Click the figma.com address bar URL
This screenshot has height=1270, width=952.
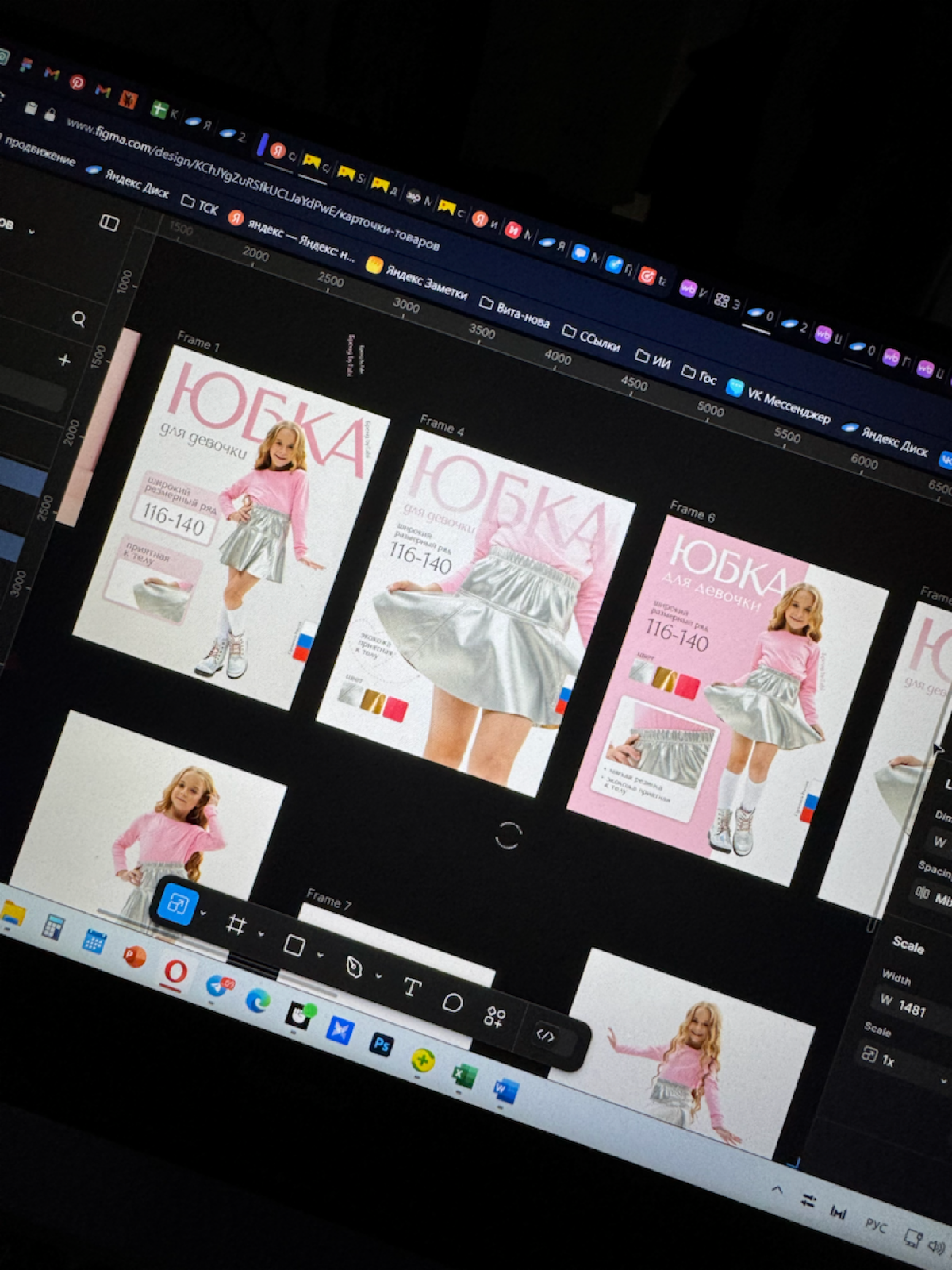coord(251,183)
